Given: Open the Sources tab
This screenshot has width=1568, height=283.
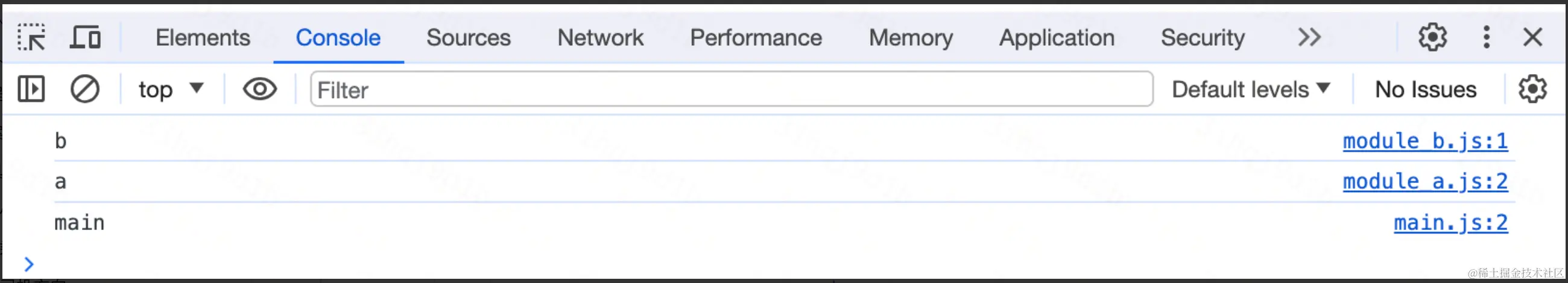Looking at the screenshot, I should click(x=468, y=38).
